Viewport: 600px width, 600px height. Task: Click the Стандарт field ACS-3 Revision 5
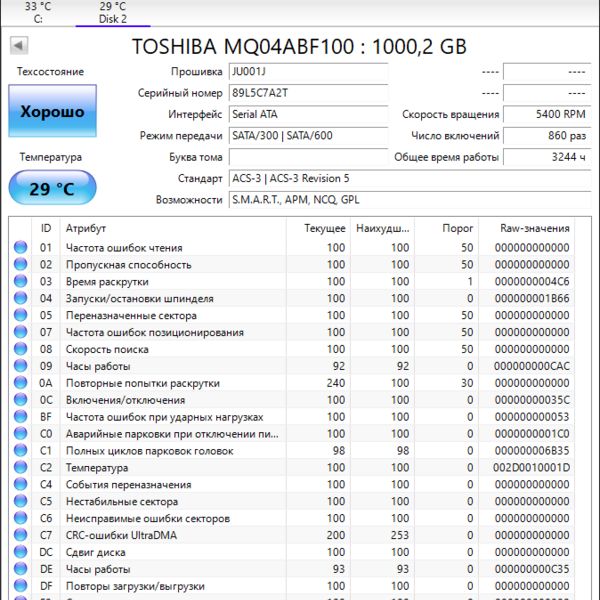click(x=410, y=179)
